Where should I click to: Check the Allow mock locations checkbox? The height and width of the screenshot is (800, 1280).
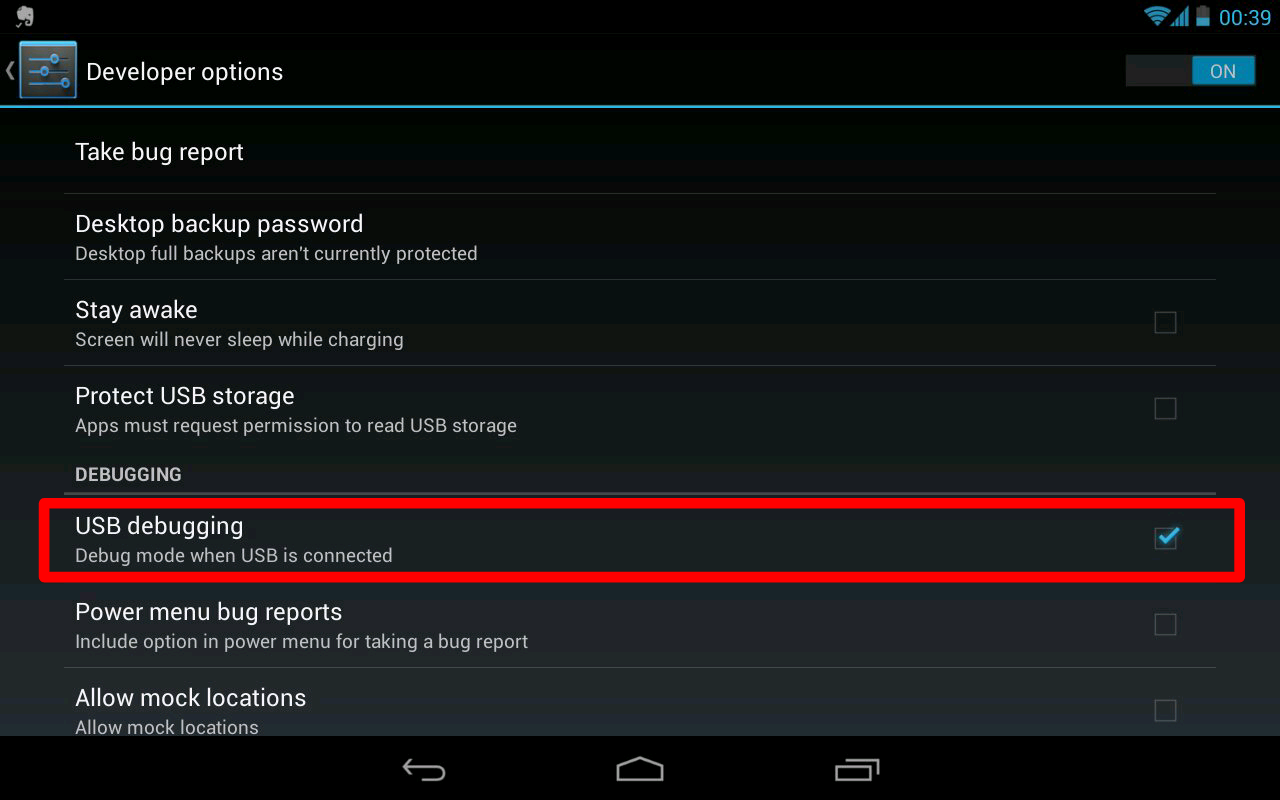1165,710
